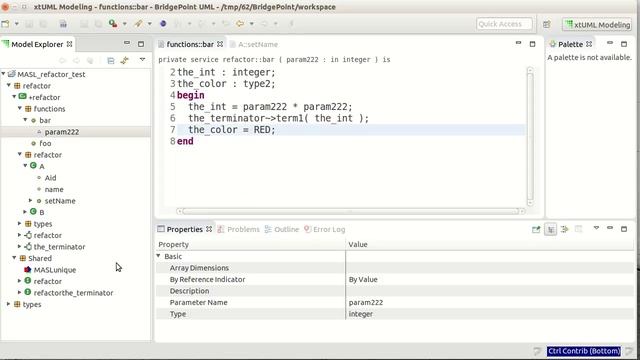The image size is (640, 360).
Task: Close the Model Explorer view tab
Action: [69, 44]
